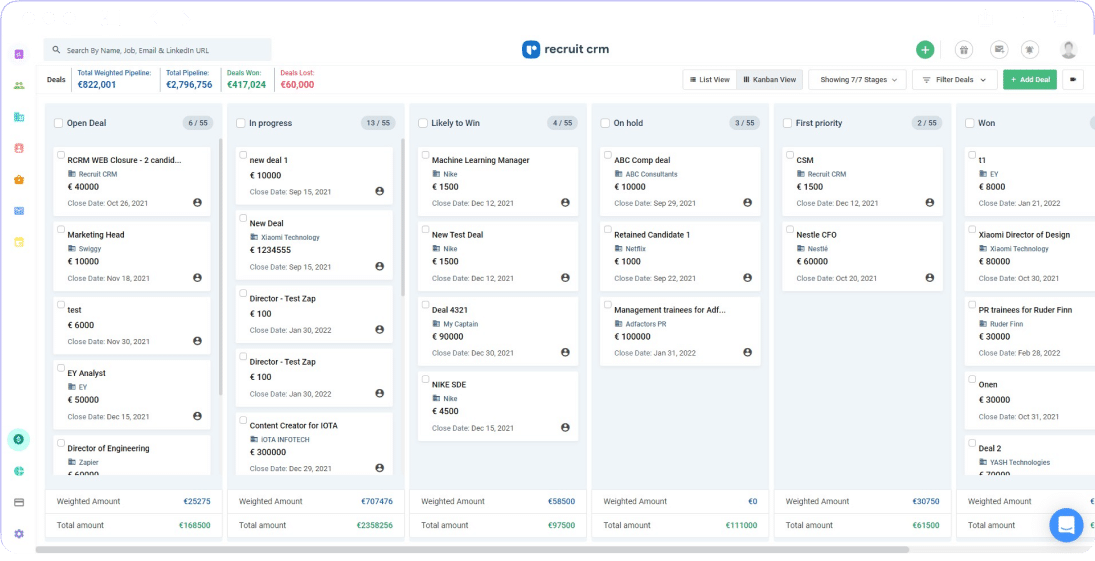Viewport: 1095px width, 561px height.
Task: Switch to Kanban View
Action: point(770,80)
